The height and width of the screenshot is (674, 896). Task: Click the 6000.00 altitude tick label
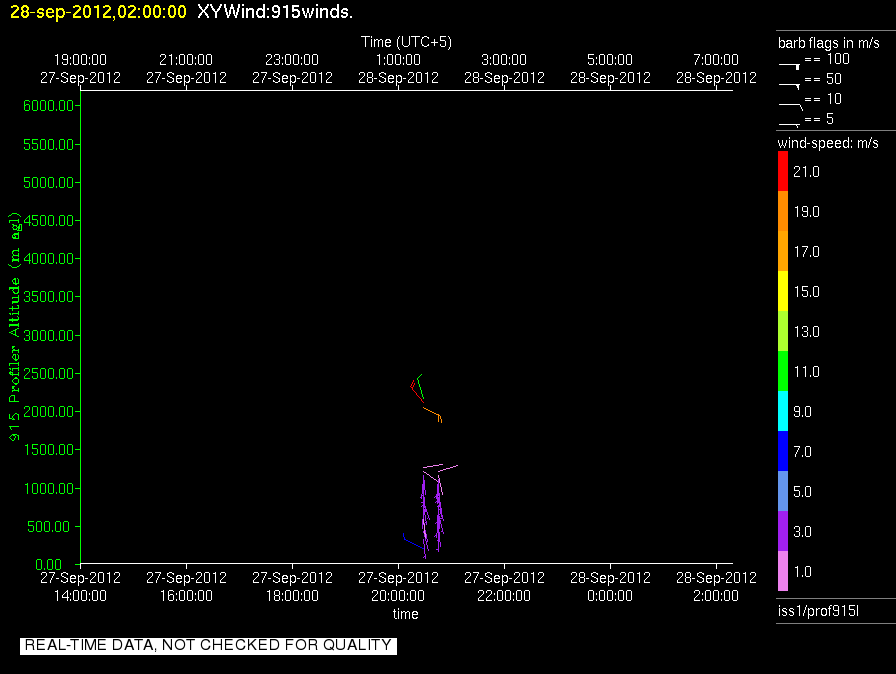[x=49, y=106]
